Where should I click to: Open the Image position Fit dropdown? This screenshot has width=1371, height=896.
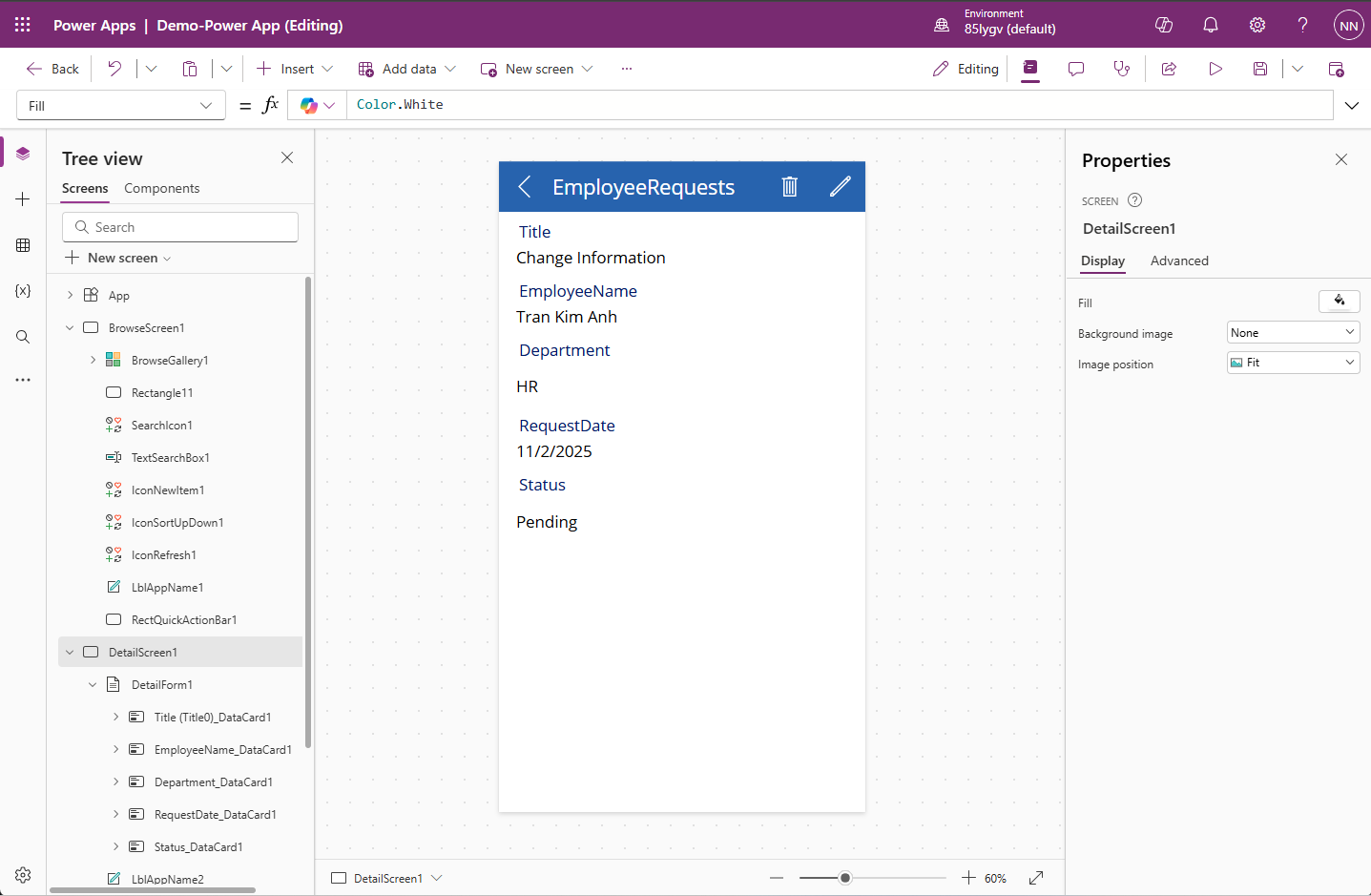pos(1293,363)
